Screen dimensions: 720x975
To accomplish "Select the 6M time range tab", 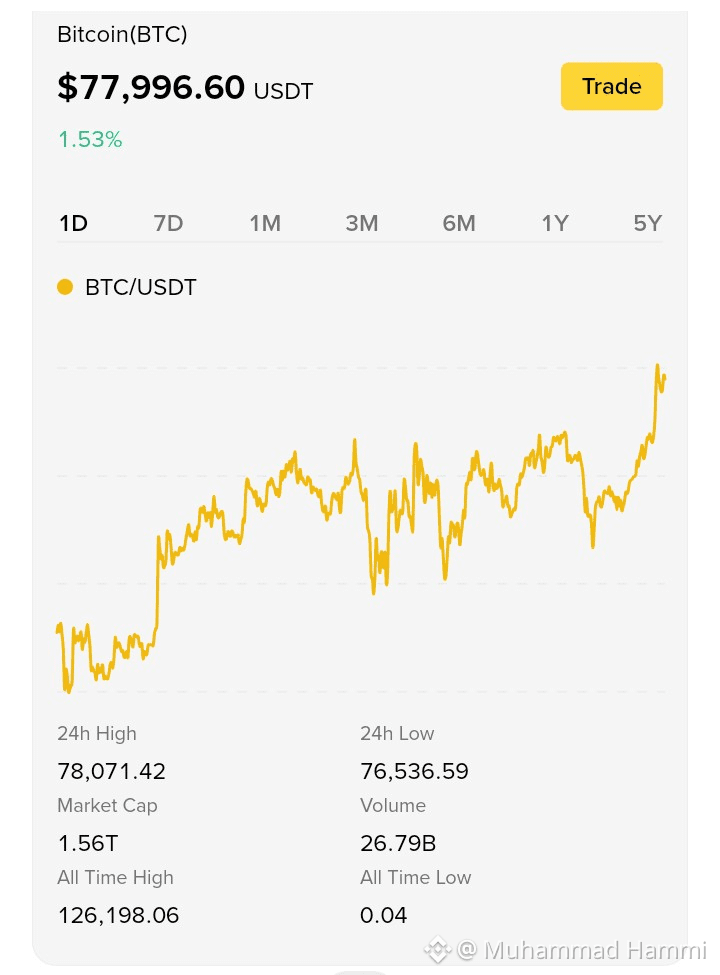I will click(459, 223).
